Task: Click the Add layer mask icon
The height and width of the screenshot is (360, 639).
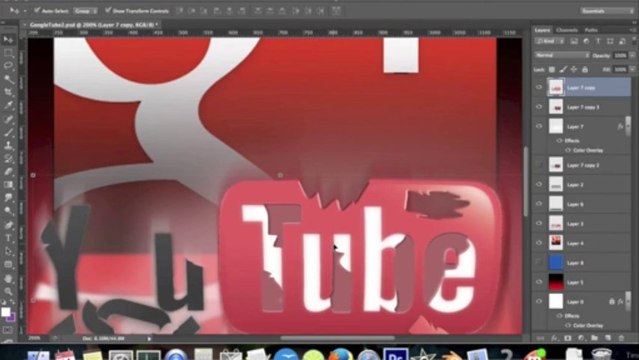Action: [x=568, y=338]
